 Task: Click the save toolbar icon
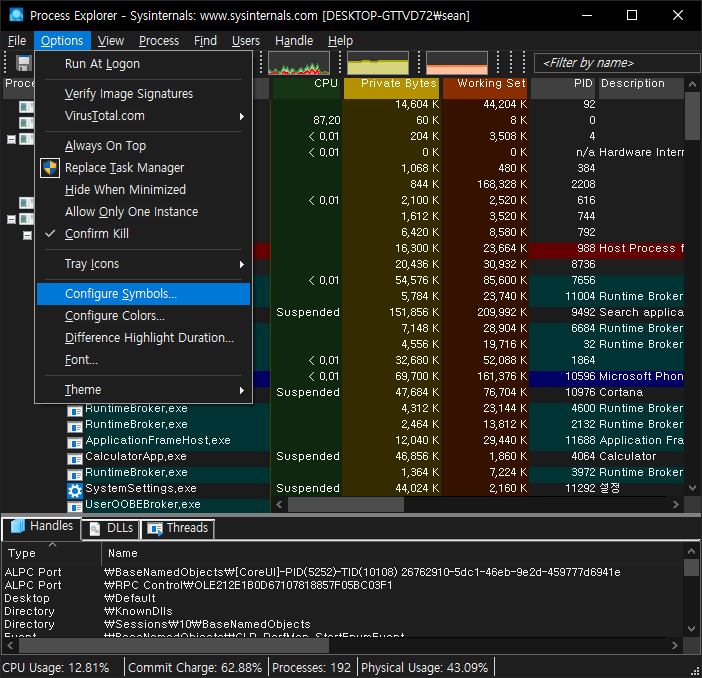24,63
